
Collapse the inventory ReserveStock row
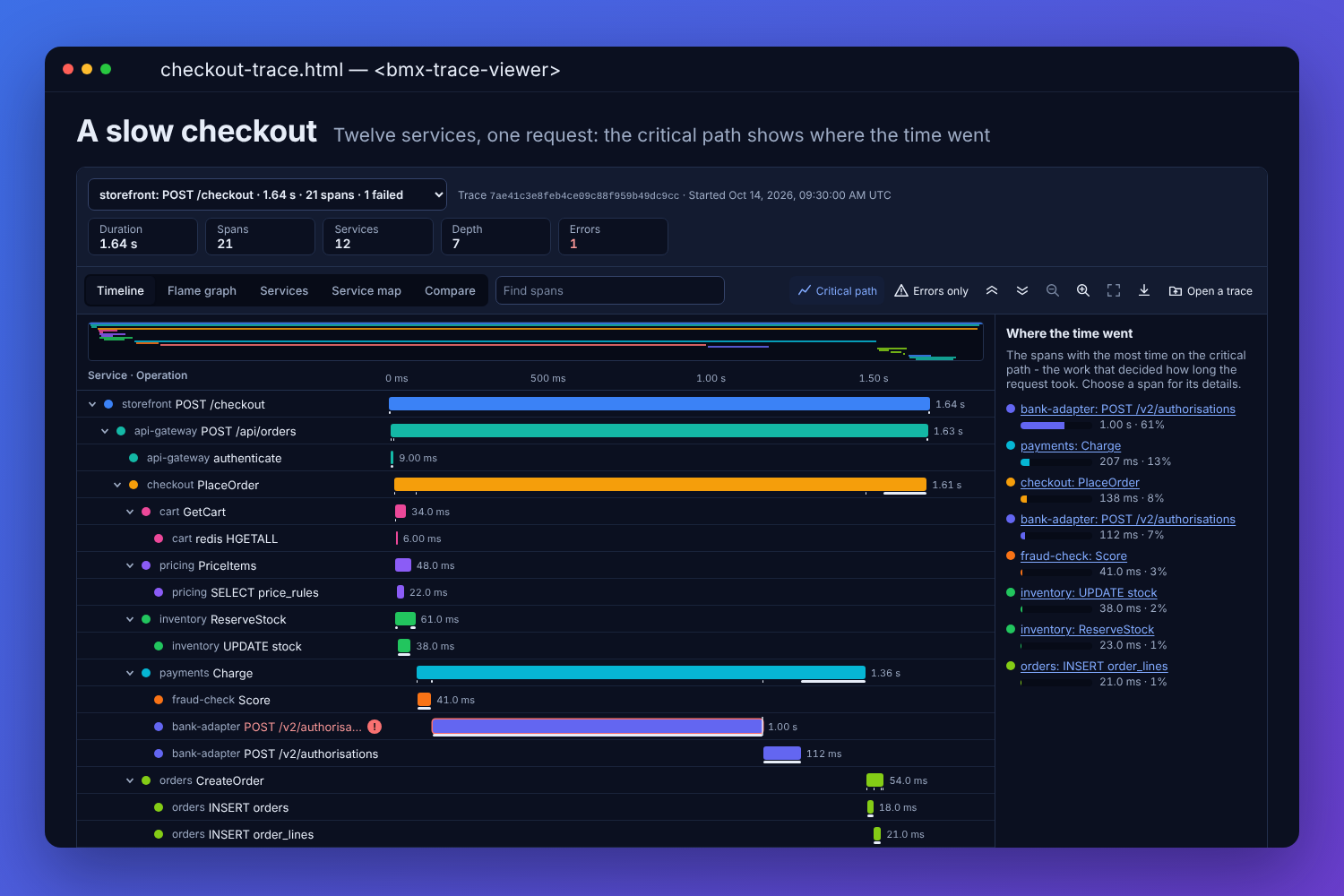130,619
